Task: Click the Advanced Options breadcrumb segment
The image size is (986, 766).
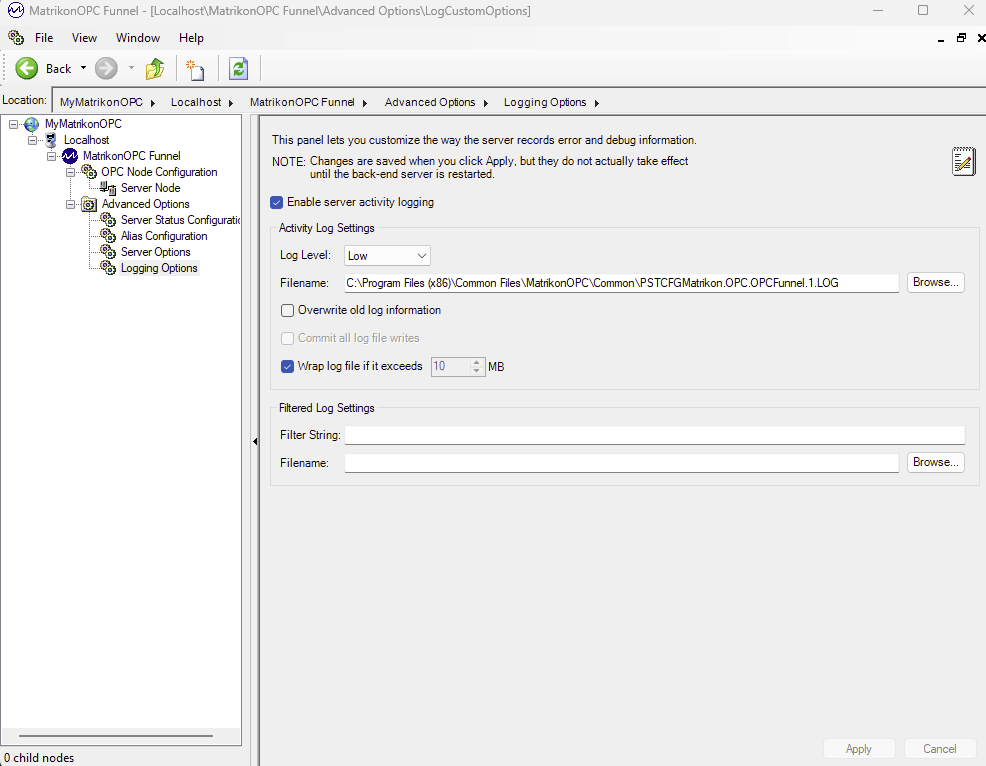Action: [x=430, y=103]
